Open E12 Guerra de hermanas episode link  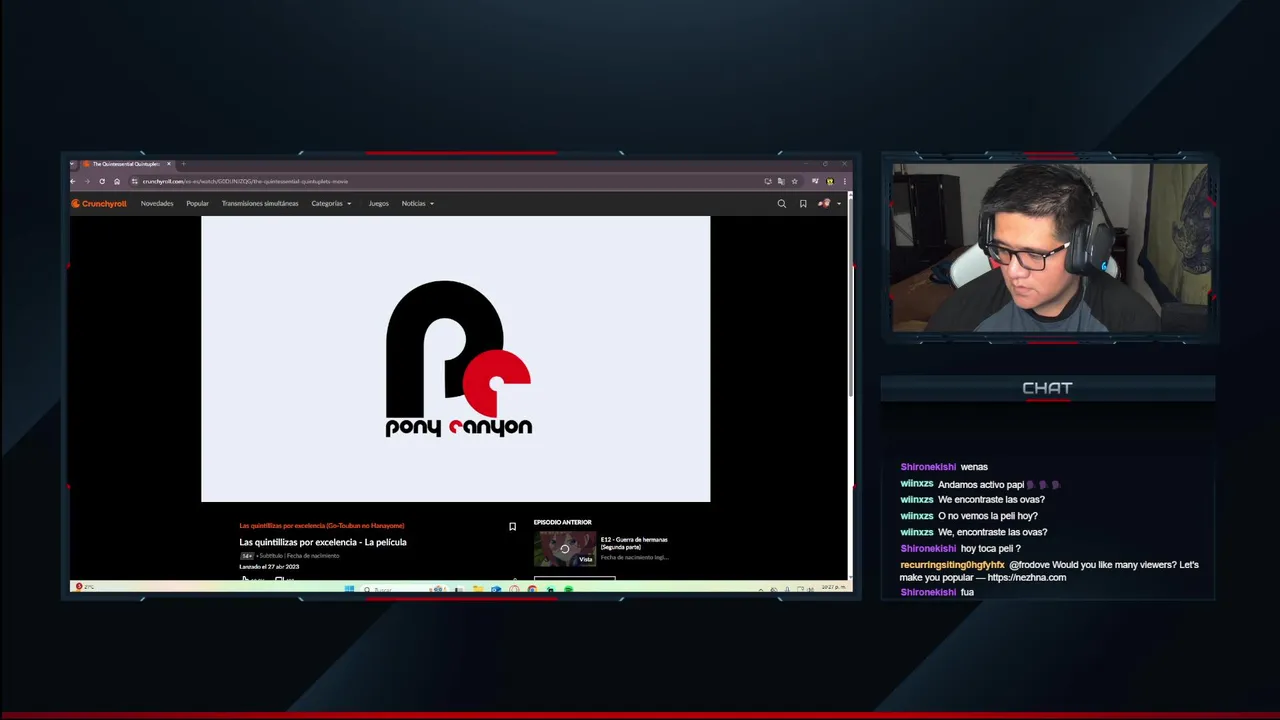(634, 543)
